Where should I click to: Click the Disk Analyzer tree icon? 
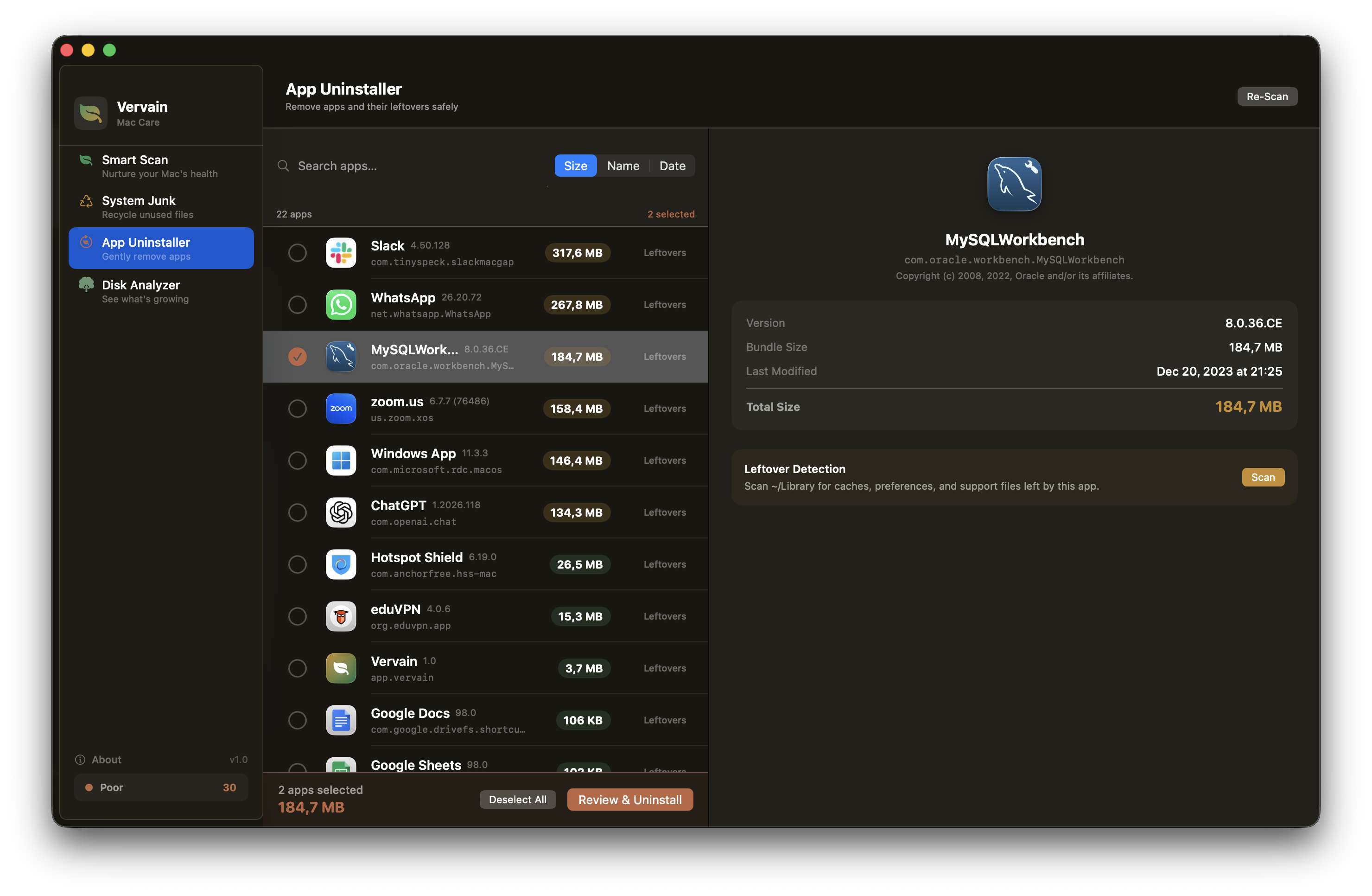(86, 284)
